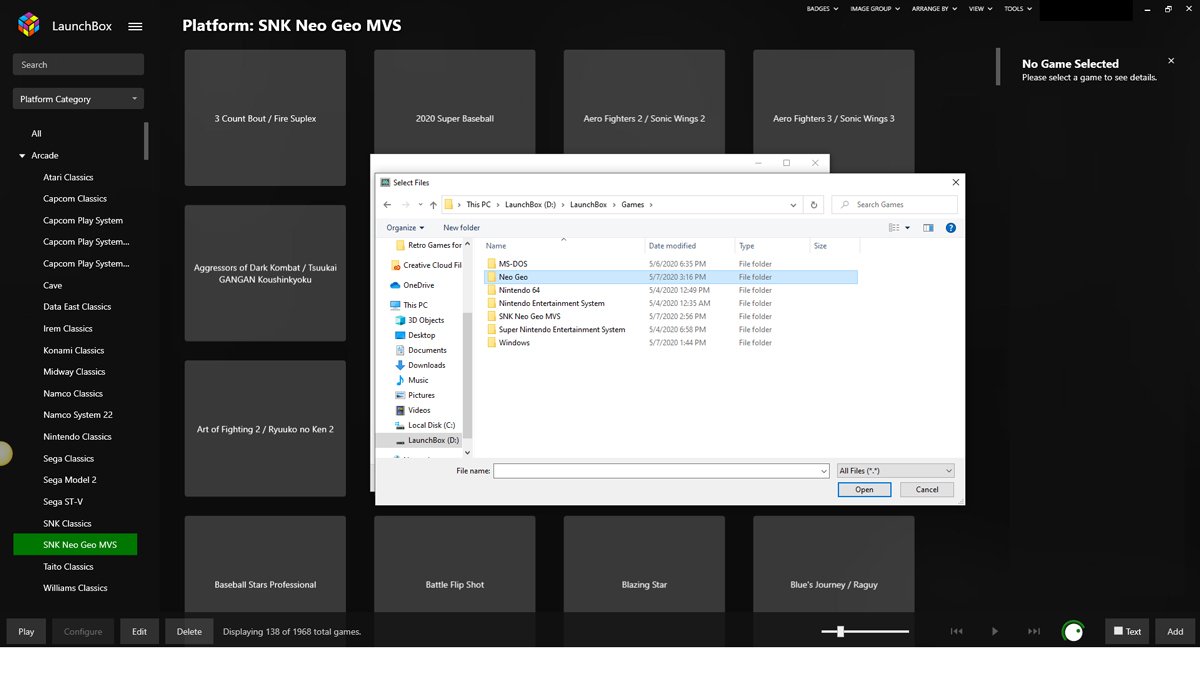
Task: Open the Platform Category dropdown
Action: coord(78,99)
